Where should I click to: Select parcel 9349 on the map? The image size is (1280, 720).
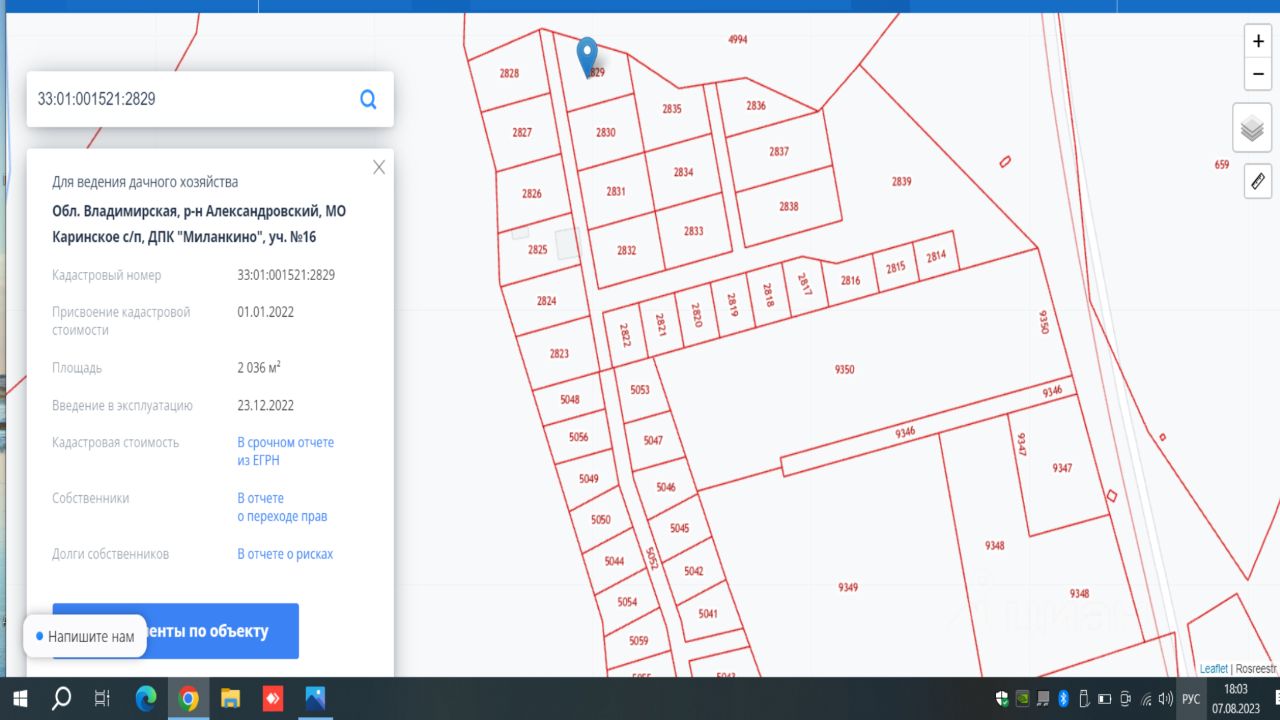tap(848, 587)
